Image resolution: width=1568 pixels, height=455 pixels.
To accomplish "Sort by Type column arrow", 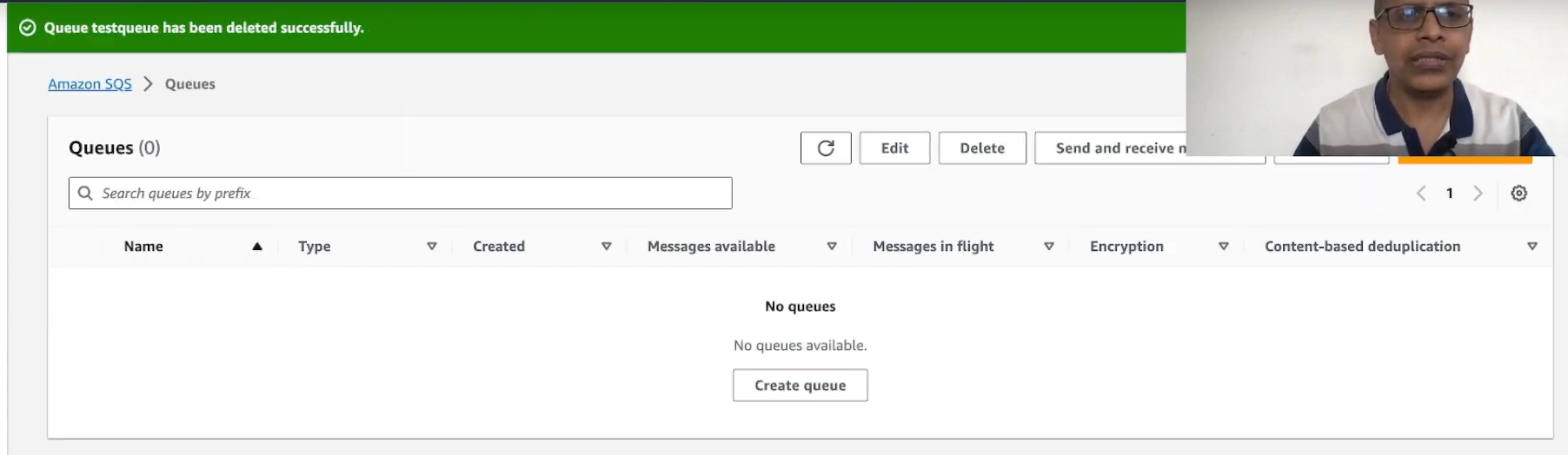I will click(431, 247).
